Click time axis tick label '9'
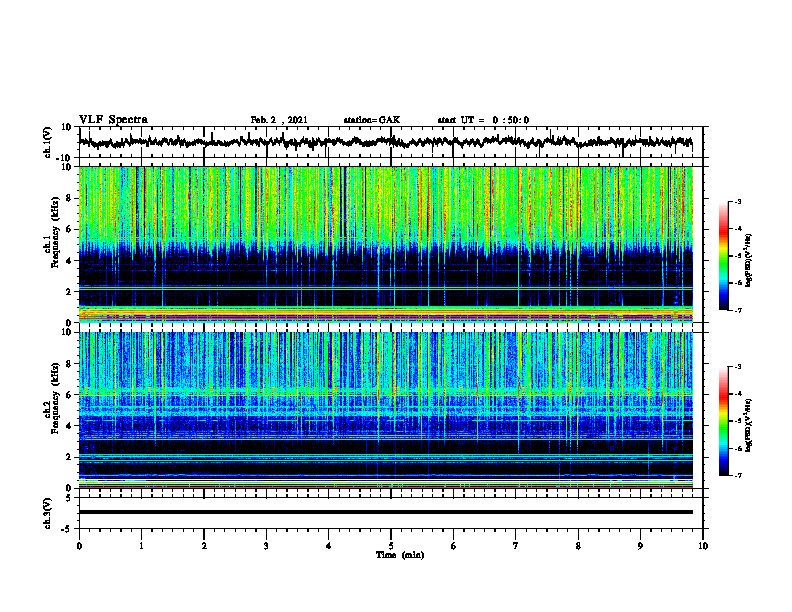 (640, 546)
